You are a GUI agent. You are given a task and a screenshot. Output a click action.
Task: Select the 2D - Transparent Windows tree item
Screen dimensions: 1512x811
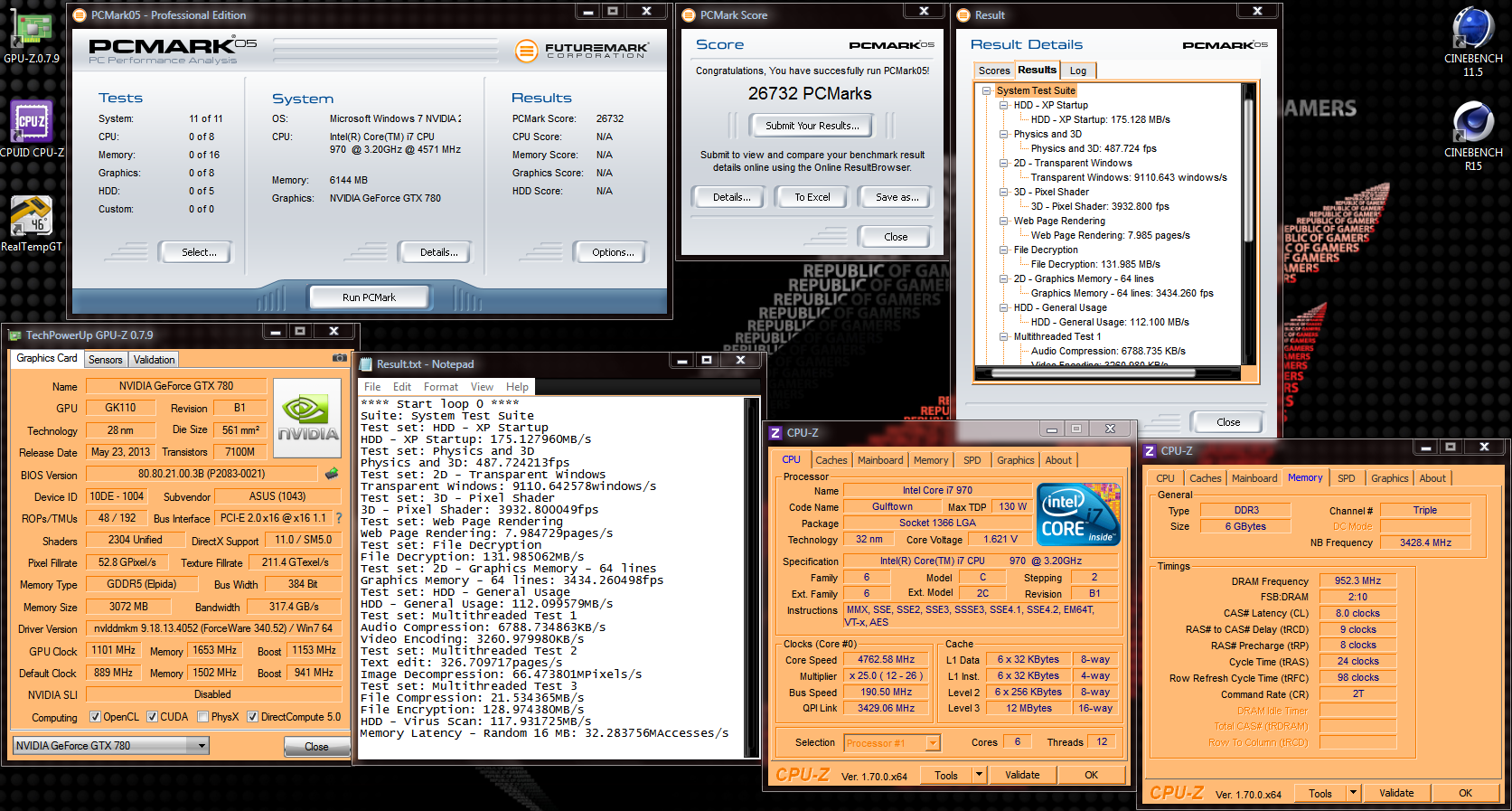[1073, 163]
